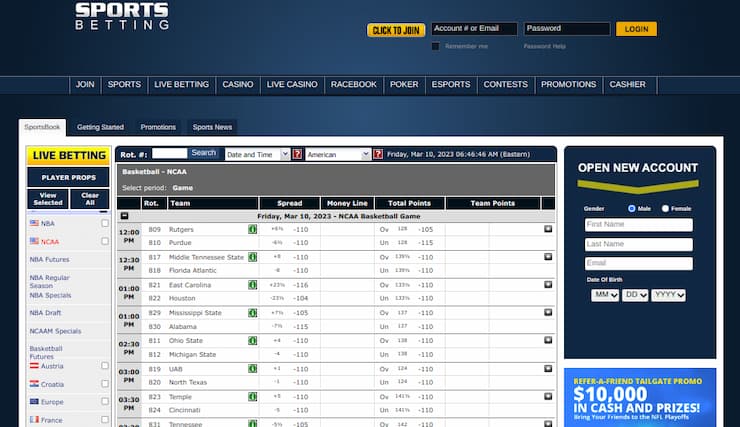Click the red help icon beside Date and Time

click(297, 154)
